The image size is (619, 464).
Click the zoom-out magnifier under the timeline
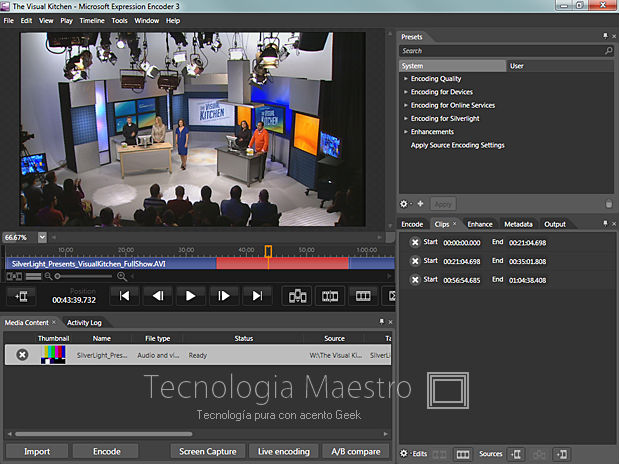48,276
